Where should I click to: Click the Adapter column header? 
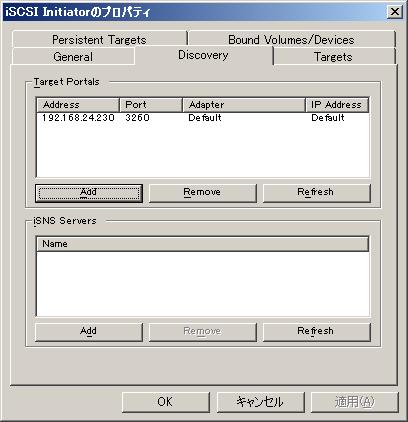[x=244, y=105]
